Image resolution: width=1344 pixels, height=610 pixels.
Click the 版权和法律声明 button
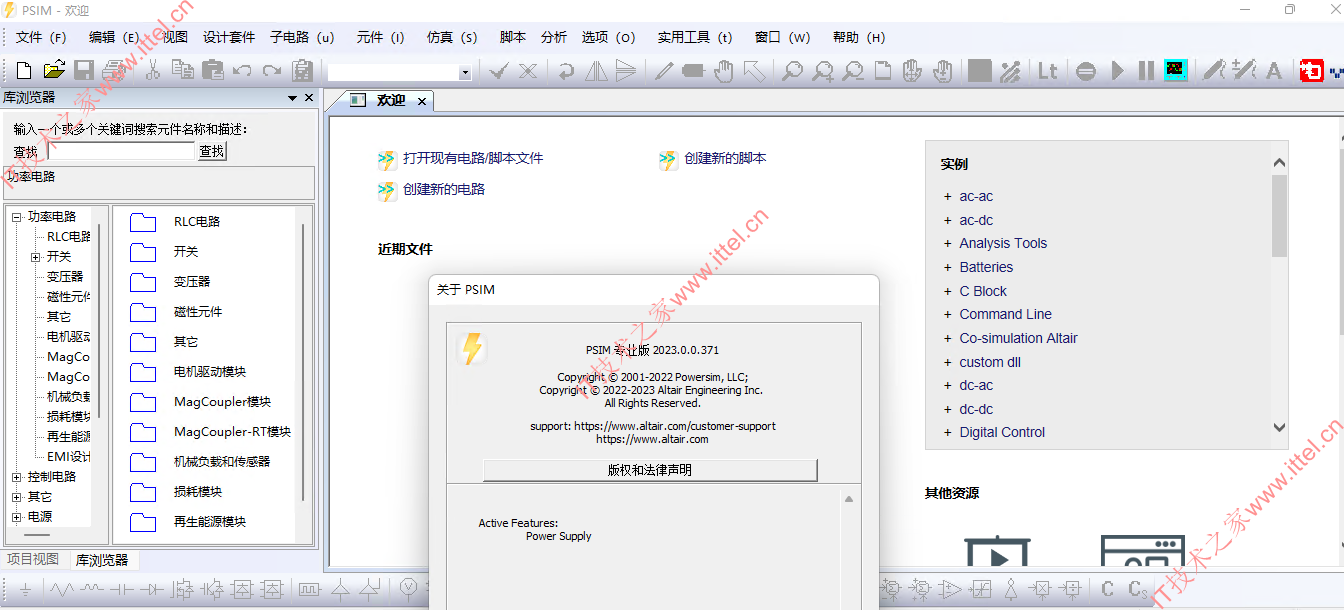tap(650, 470)
